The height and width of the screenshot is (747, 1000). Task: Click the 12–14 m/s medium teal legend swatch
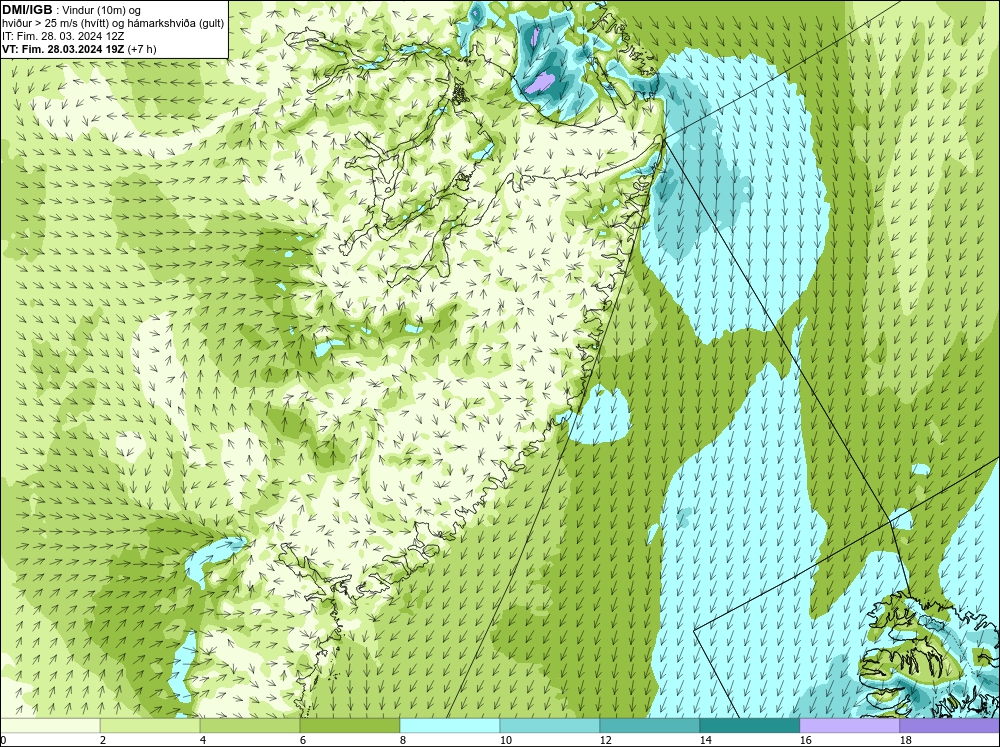[x=649, y=725]
